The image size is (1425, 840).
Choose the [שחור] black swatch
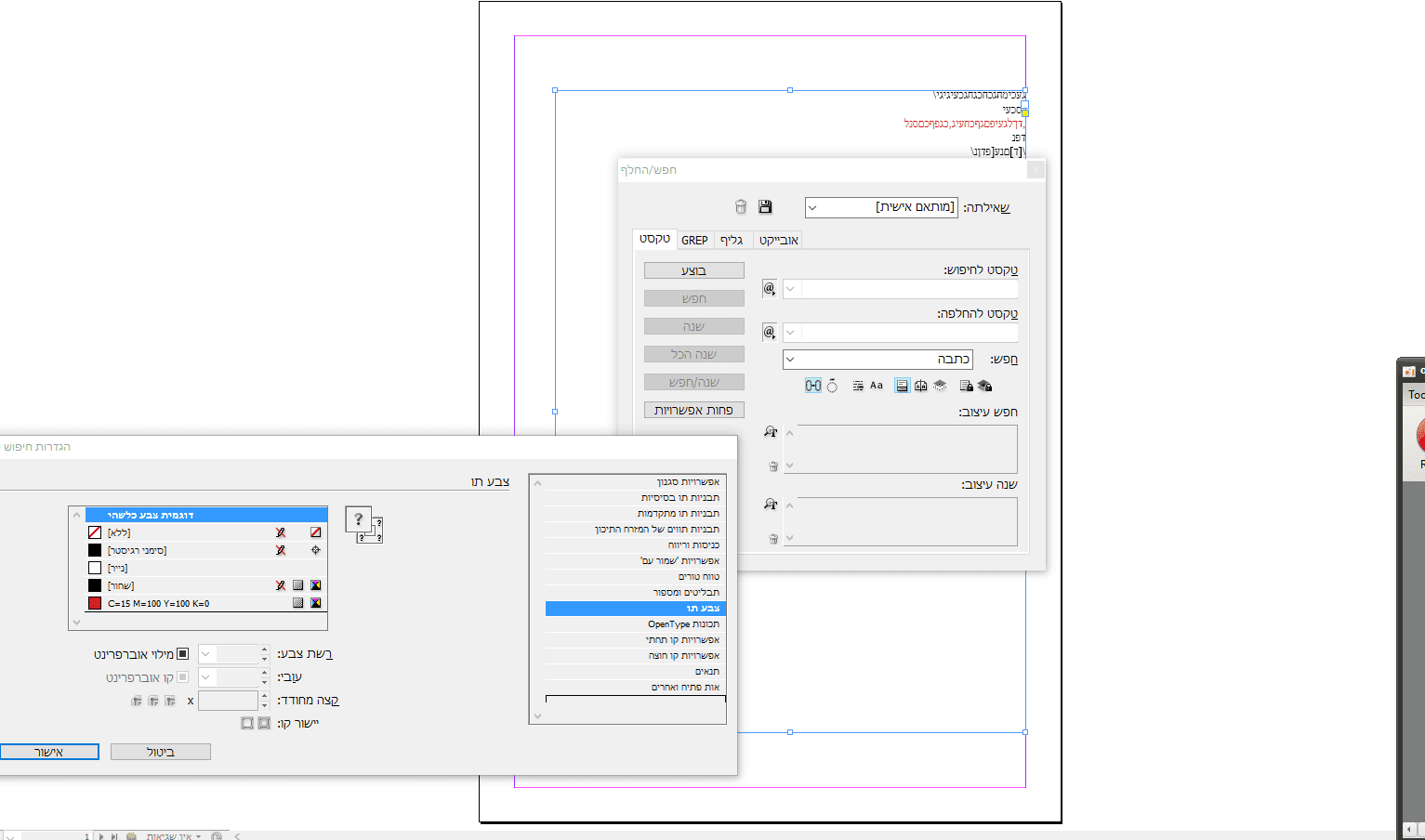(x=206, y=585)
